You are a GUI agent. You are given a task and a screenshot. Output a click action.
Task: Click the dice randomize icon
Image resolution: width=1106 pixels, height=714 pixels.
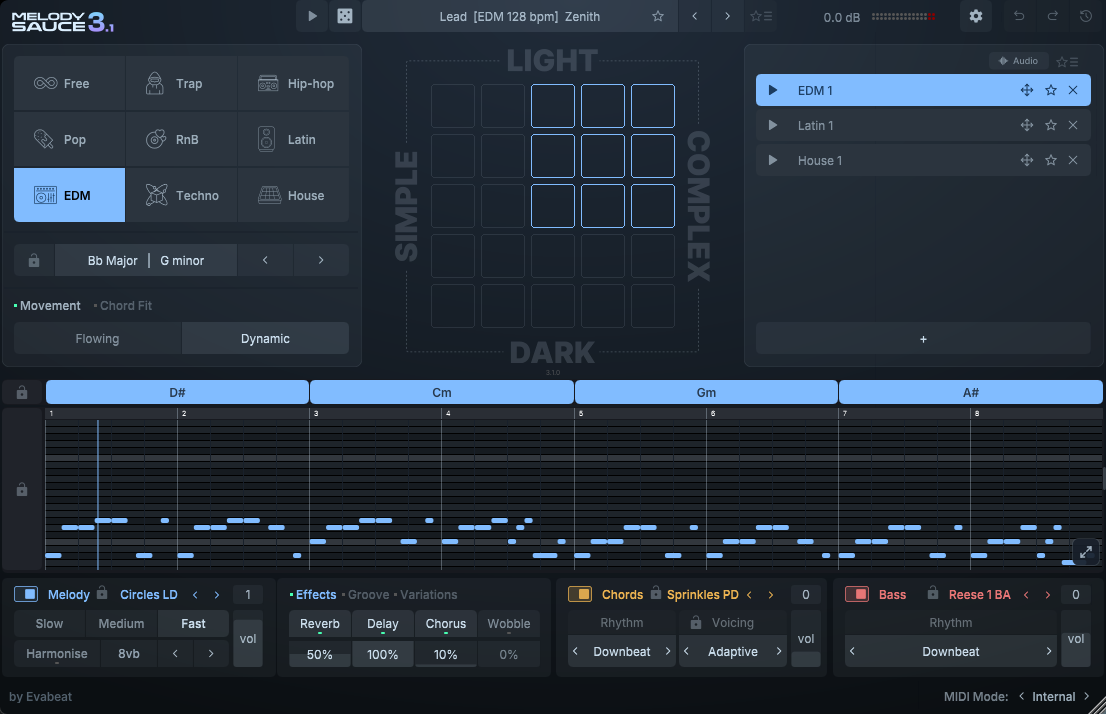click(345, 16)
